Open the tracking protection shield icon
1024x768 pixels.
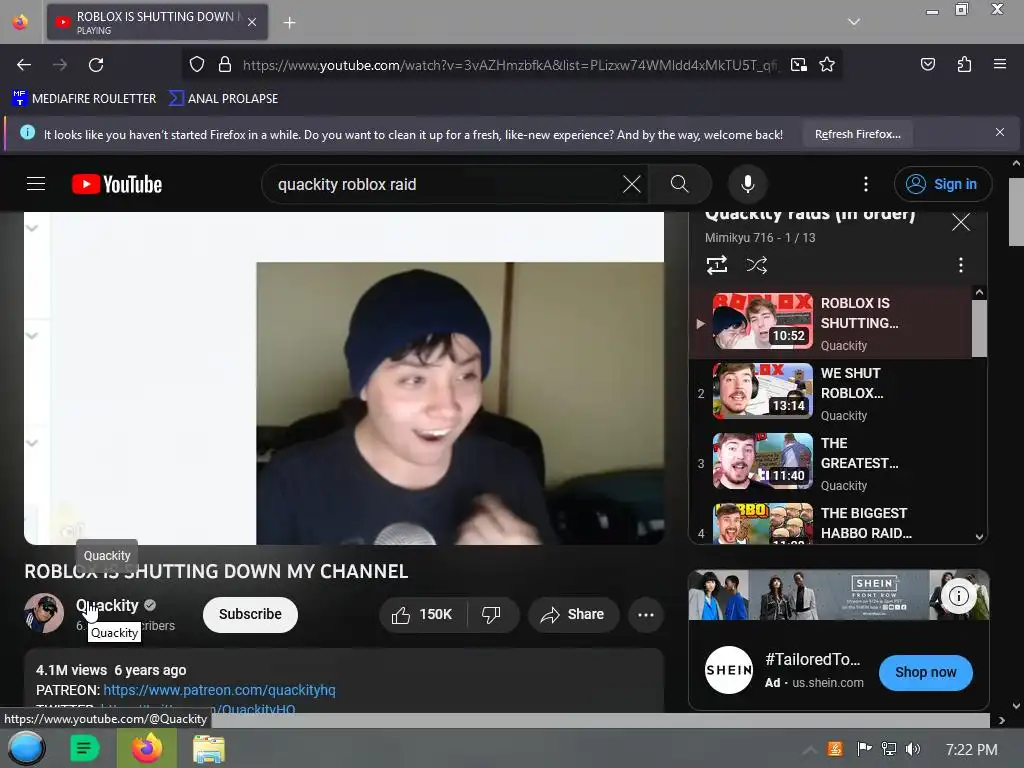pos(197,65)
